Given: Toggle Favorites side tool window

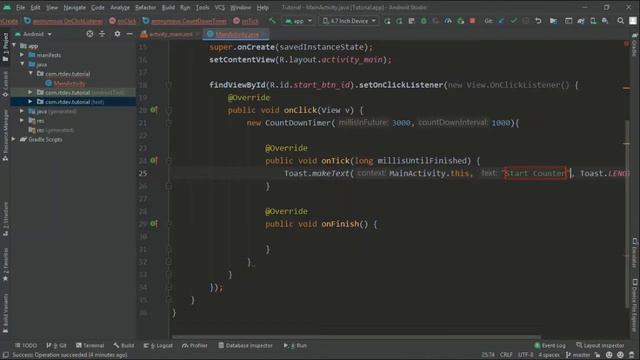Looking at the screenshot, I should (x=5, y=264).
